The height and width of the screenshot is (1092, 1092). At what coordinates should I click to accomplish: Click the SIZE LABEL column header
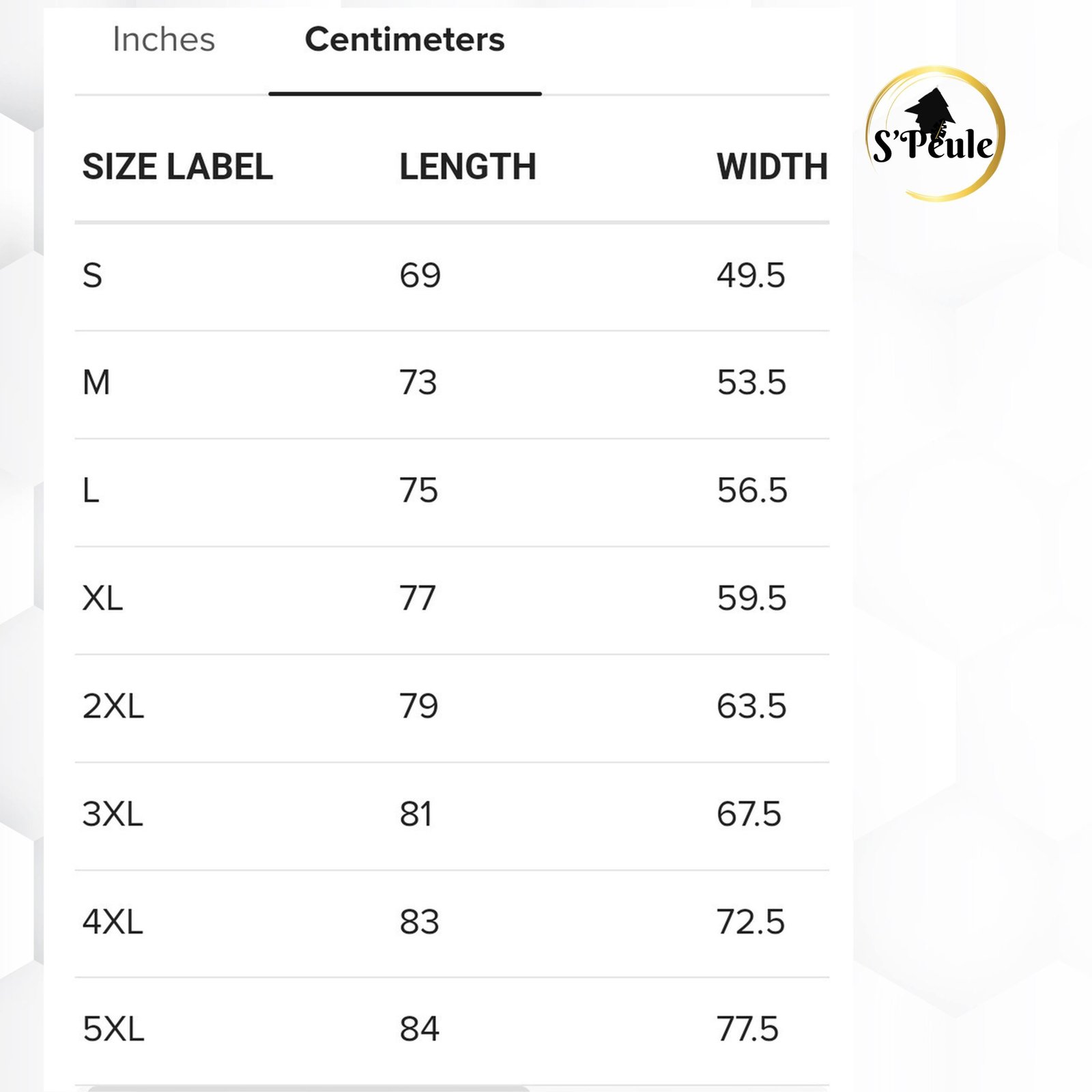click(177, 167)
